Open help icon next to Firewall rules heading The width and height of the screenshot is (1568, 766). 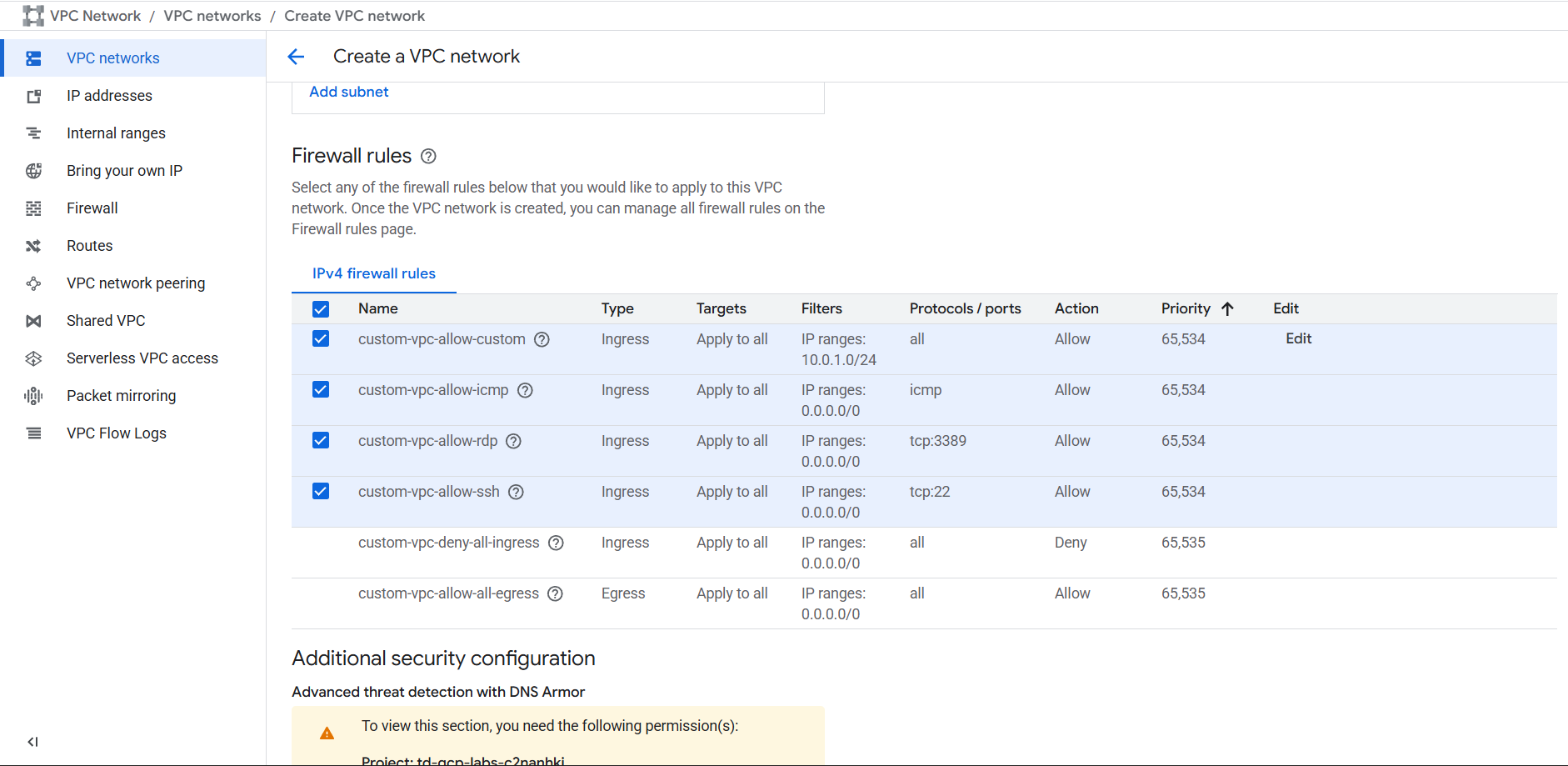coord(428,157)
